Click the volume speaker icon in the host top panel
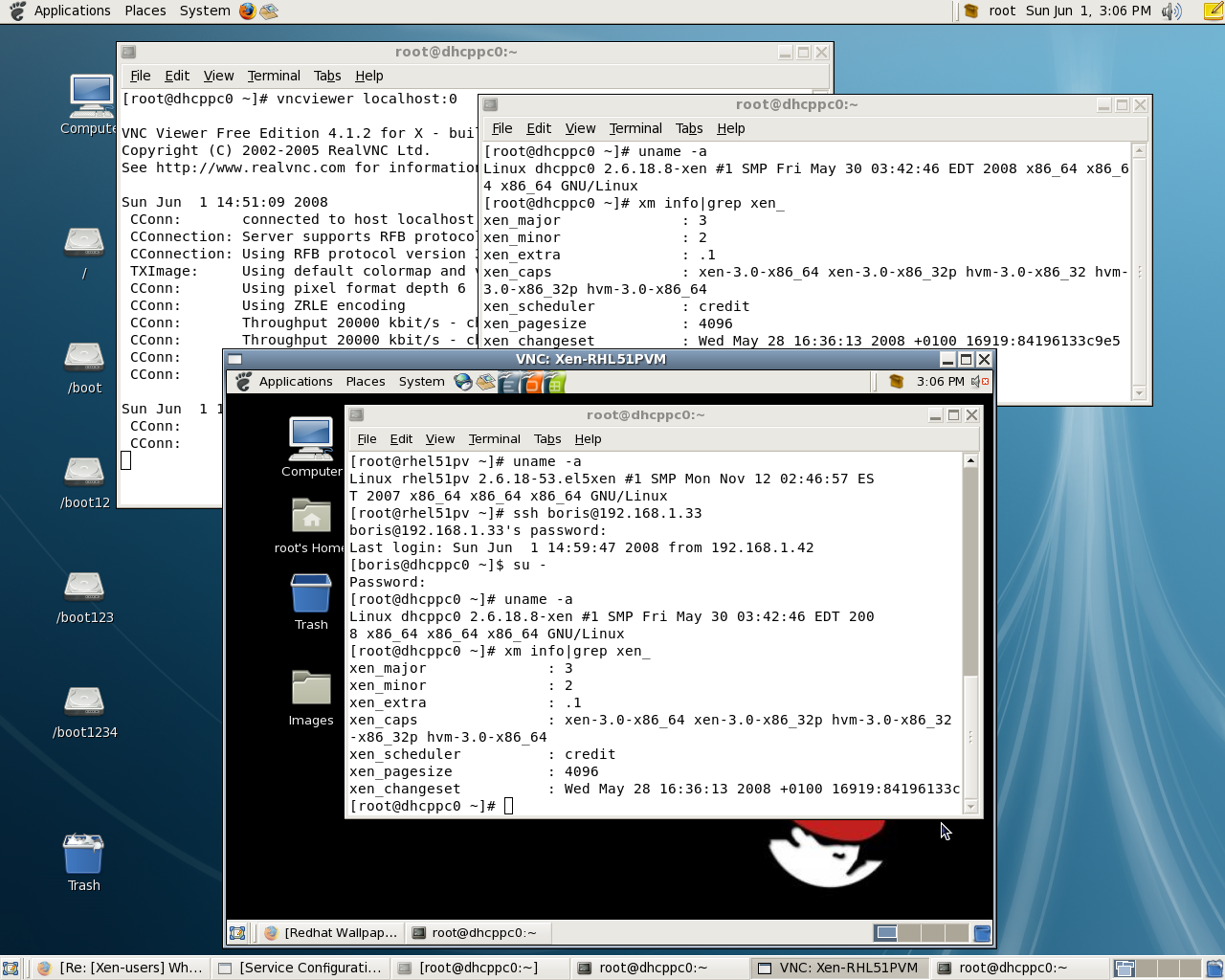 pyautogui.click(x=1170, y=11)
